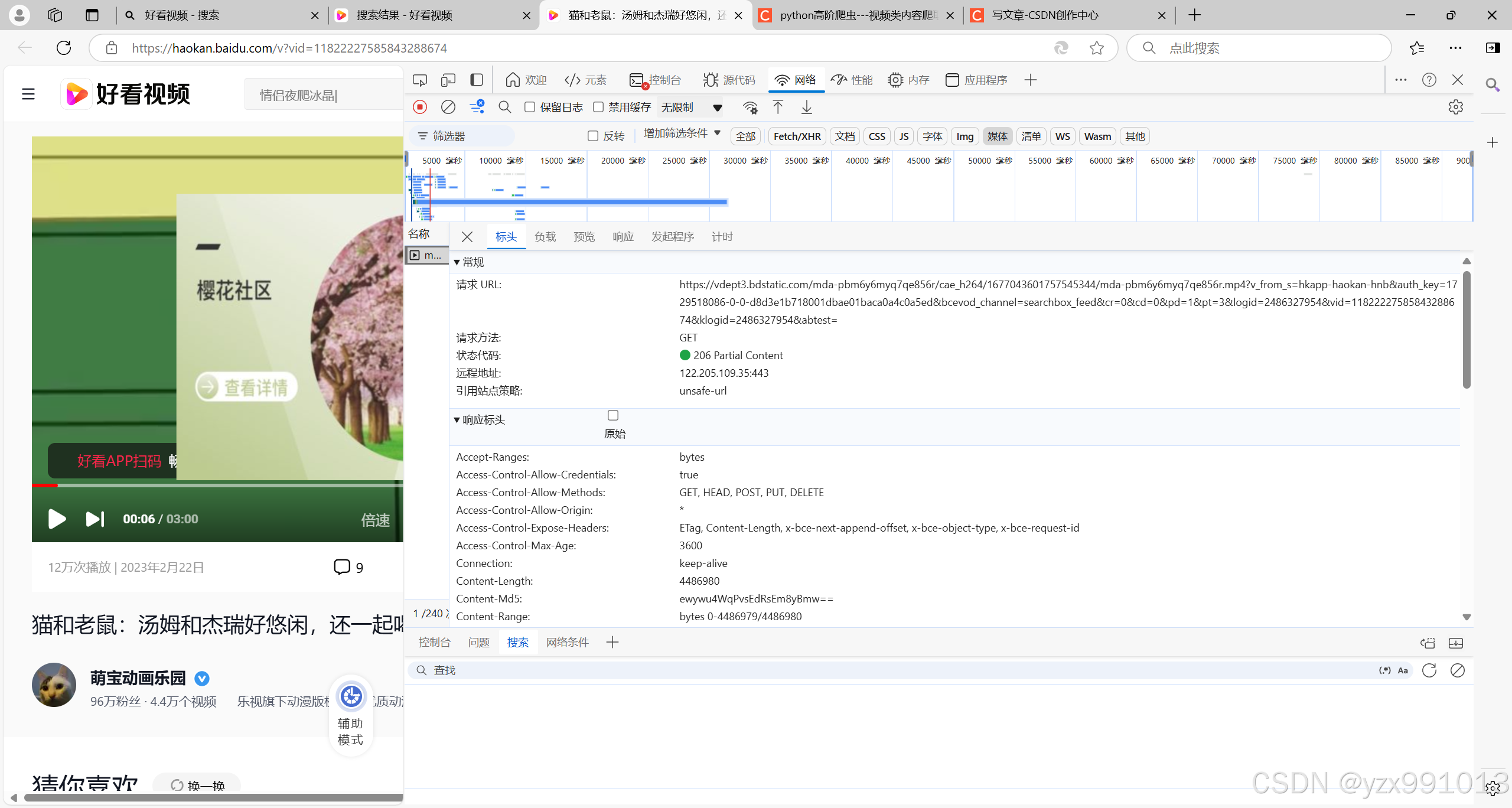Clear the search results in drawer

1458,670
